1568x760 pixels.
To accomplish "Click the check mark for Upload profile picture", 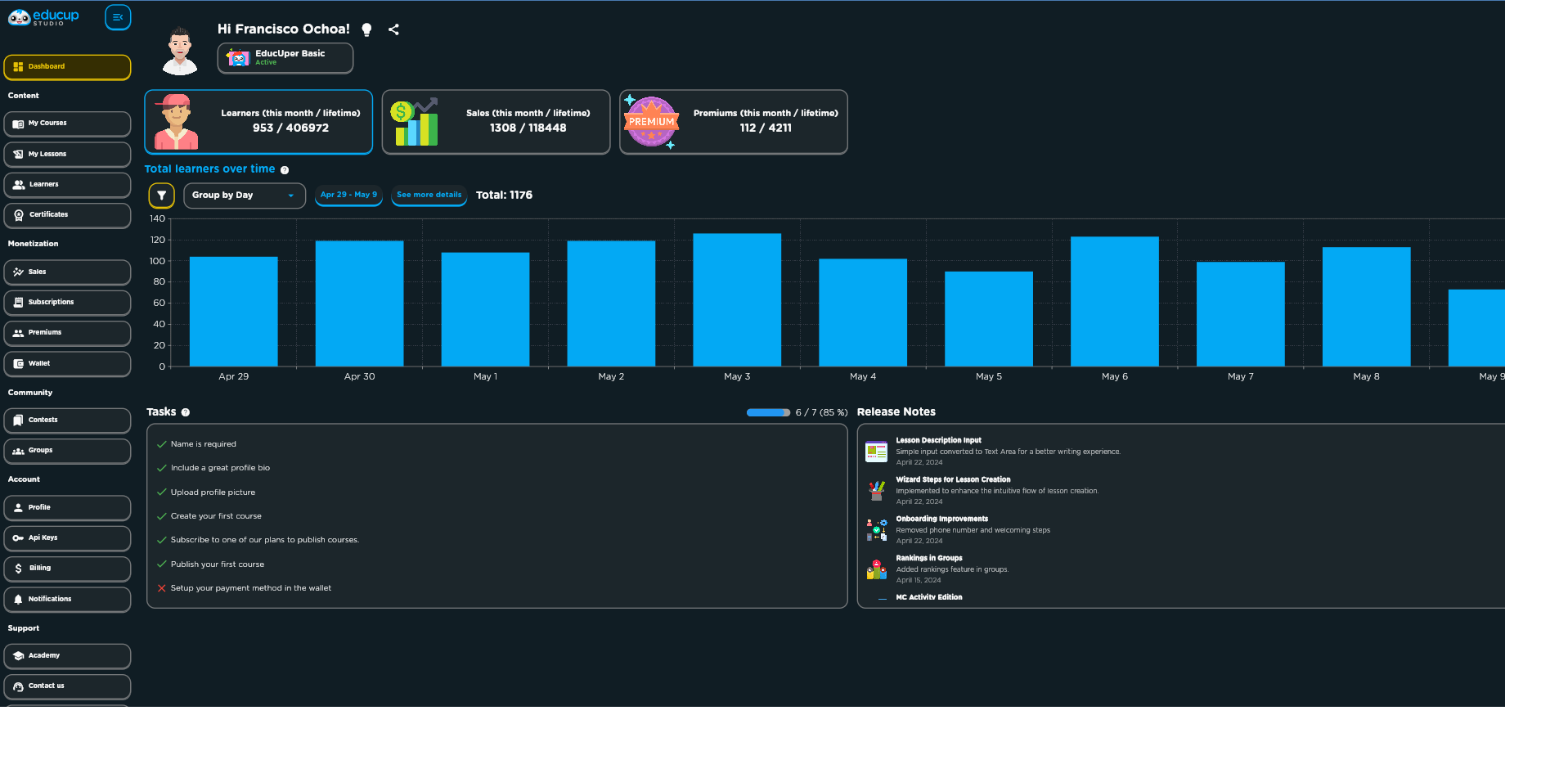I will pyautogui.click(x=162, y=492).
